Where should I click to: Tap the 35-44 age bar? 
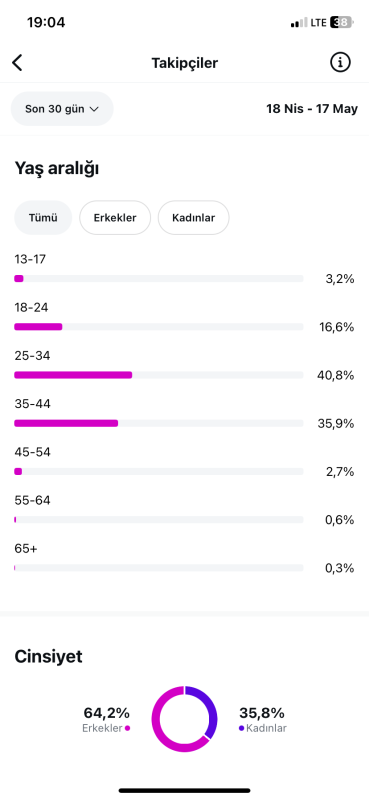(159, 423)
